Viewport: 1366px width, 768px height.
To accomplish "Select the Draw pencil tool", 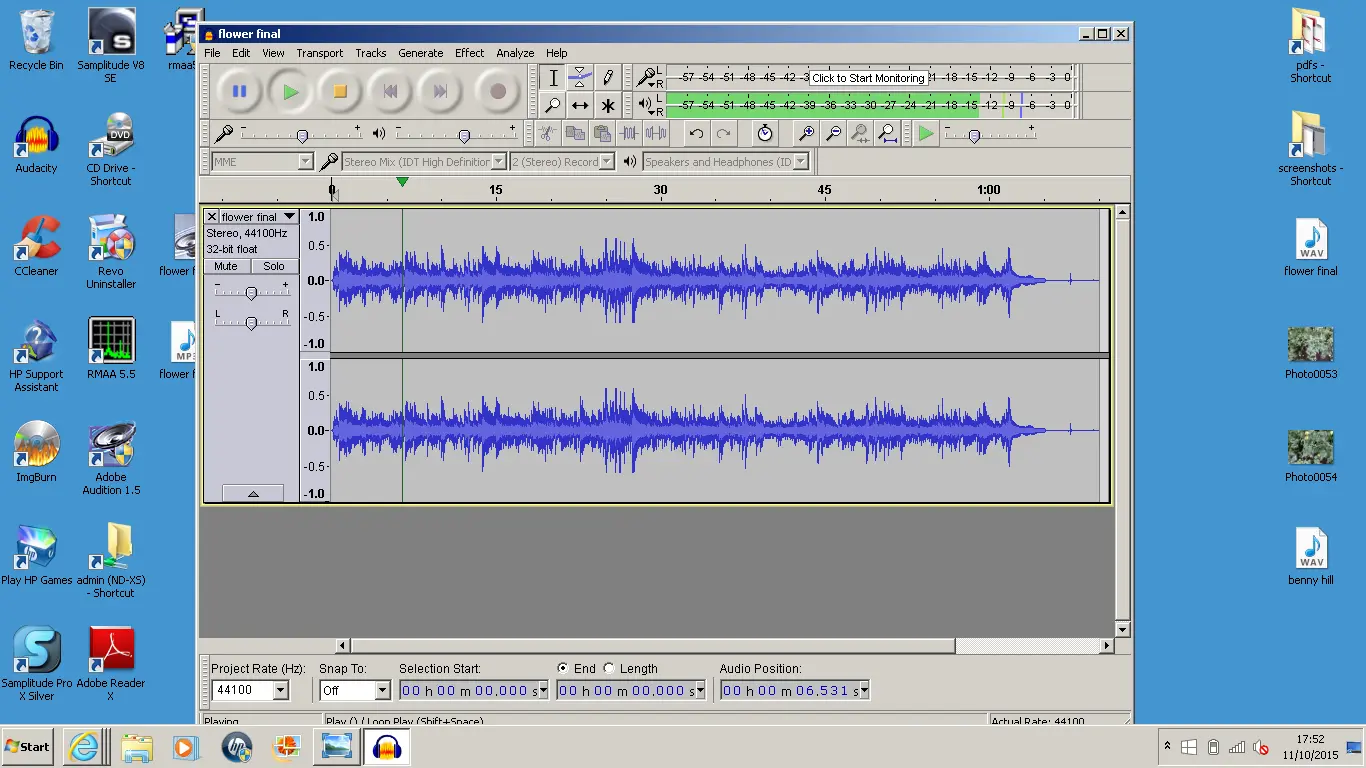I will click(607, 78).
